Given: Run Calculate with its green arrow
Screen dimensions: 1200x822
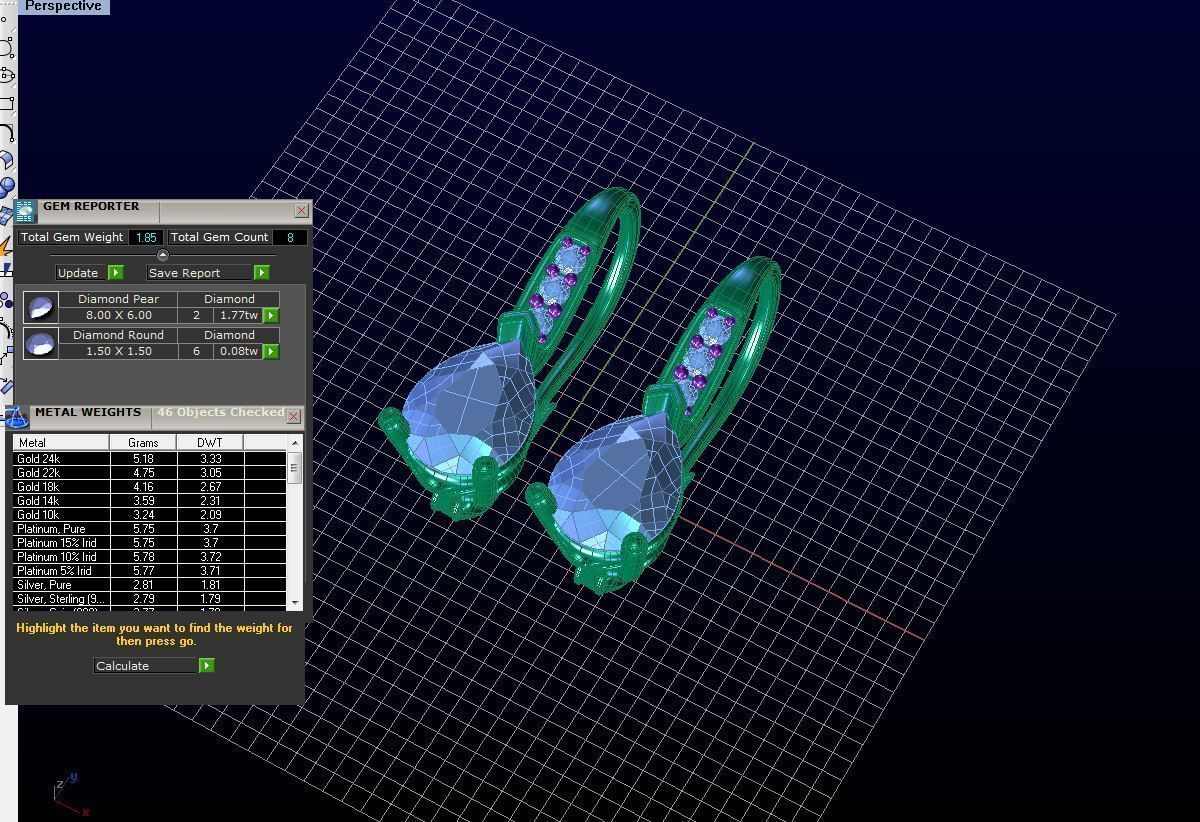Looking at the screenshot, I should pyautogui.click(x=206, y=666).
